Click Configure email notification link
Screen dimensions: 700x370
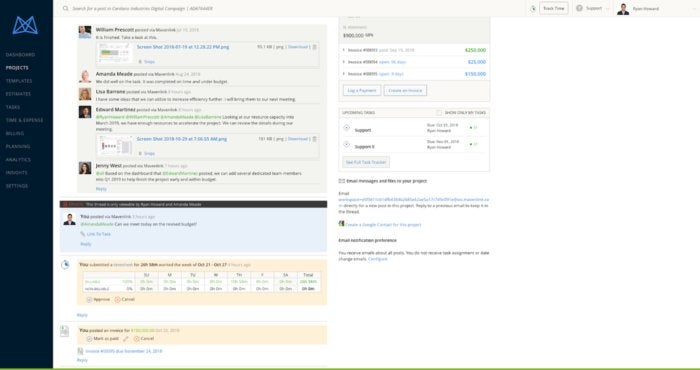[378, 259]
